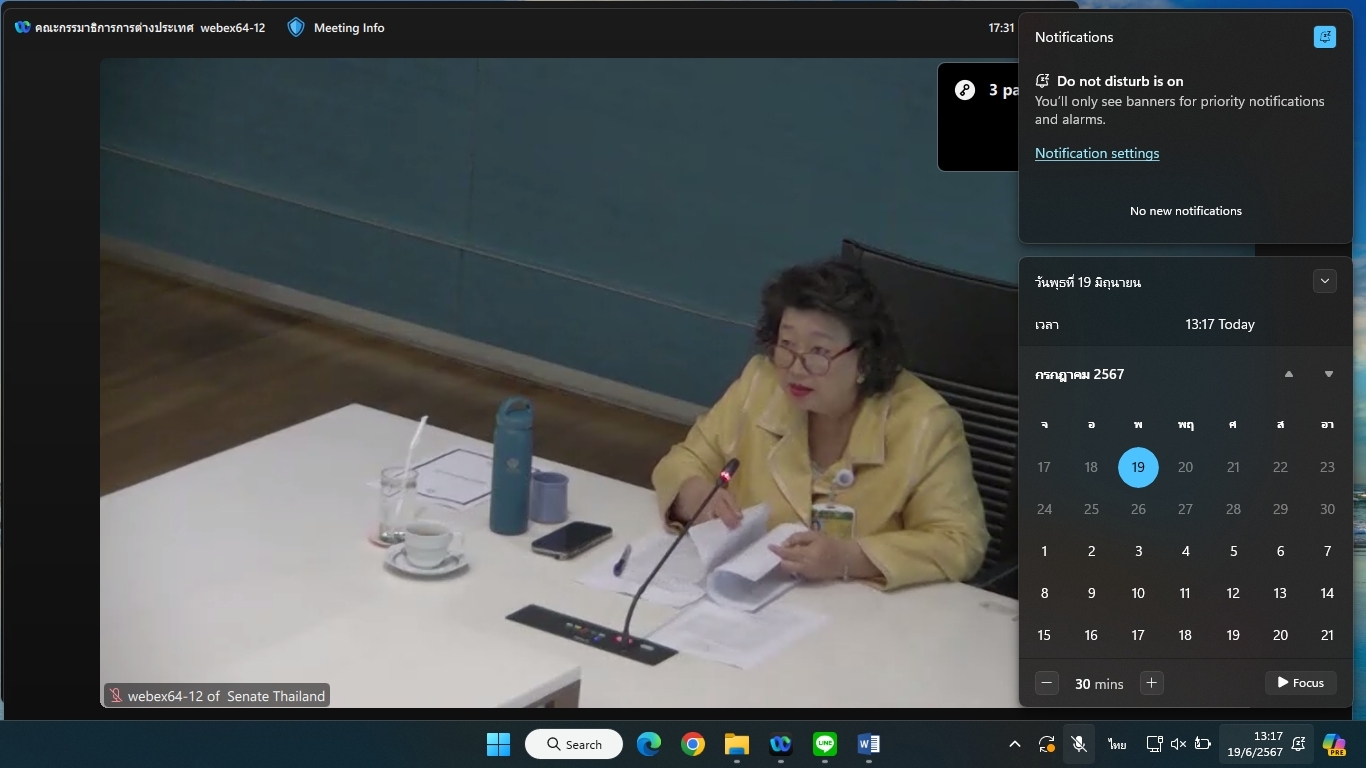Screen dimensions: 1366x768
Task: Open network status tray icon
Action: tap(1154, 744)
